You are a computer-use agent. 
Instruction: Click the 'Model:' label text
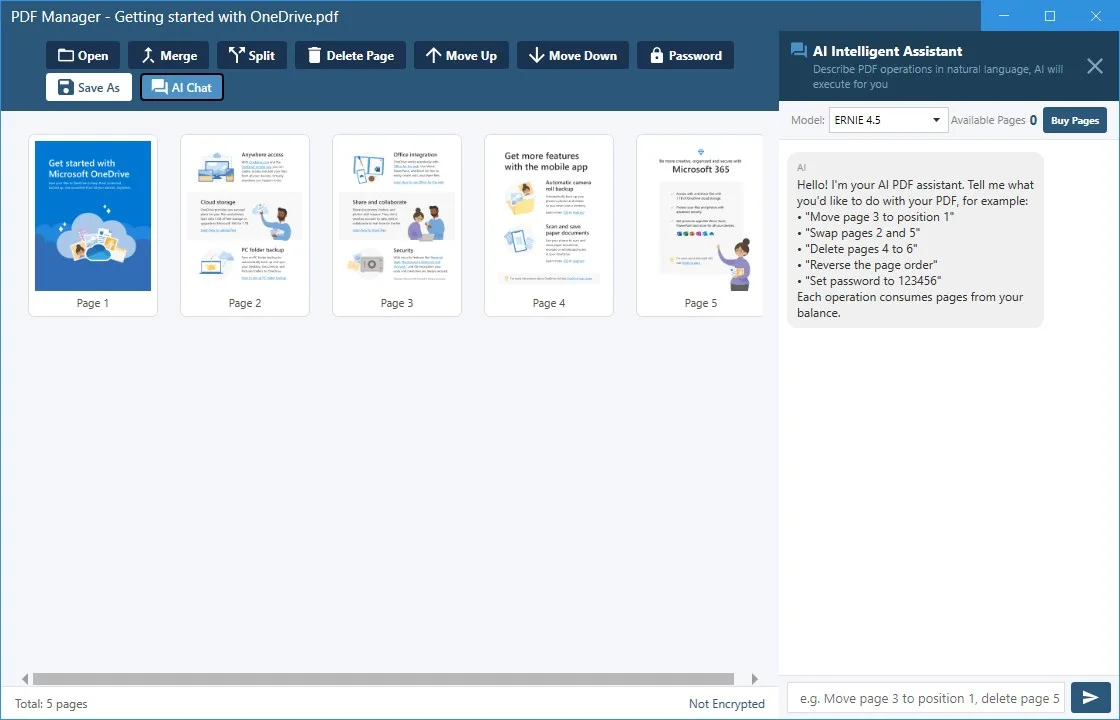(x=808, y=120)
